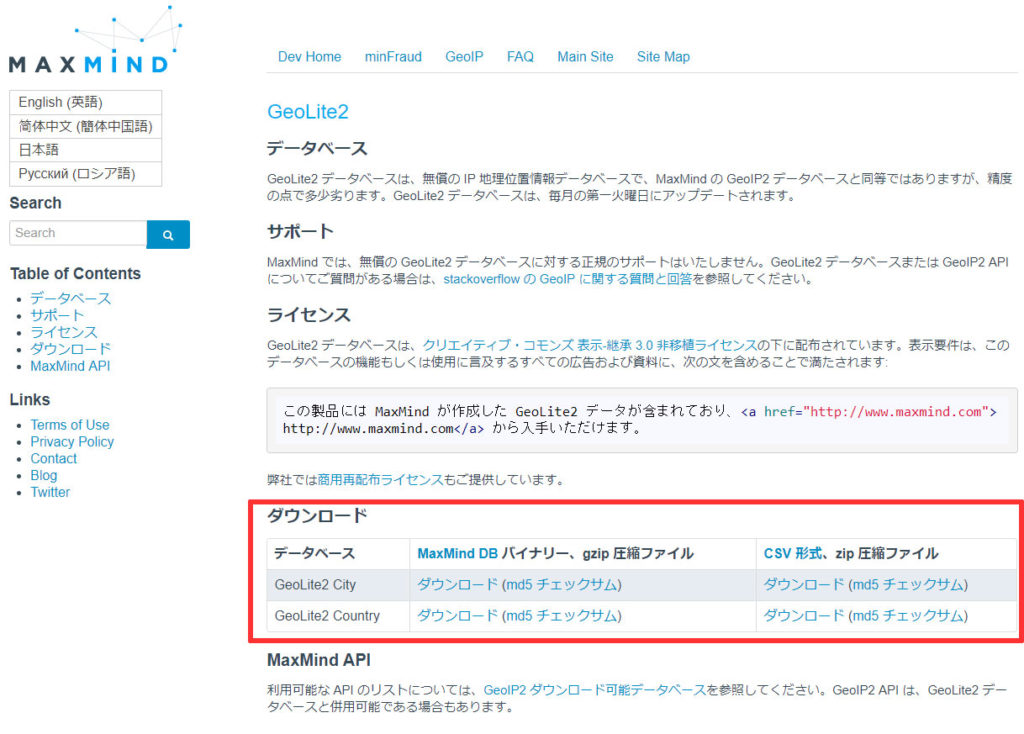Open the Twitter link

[50, 492]
